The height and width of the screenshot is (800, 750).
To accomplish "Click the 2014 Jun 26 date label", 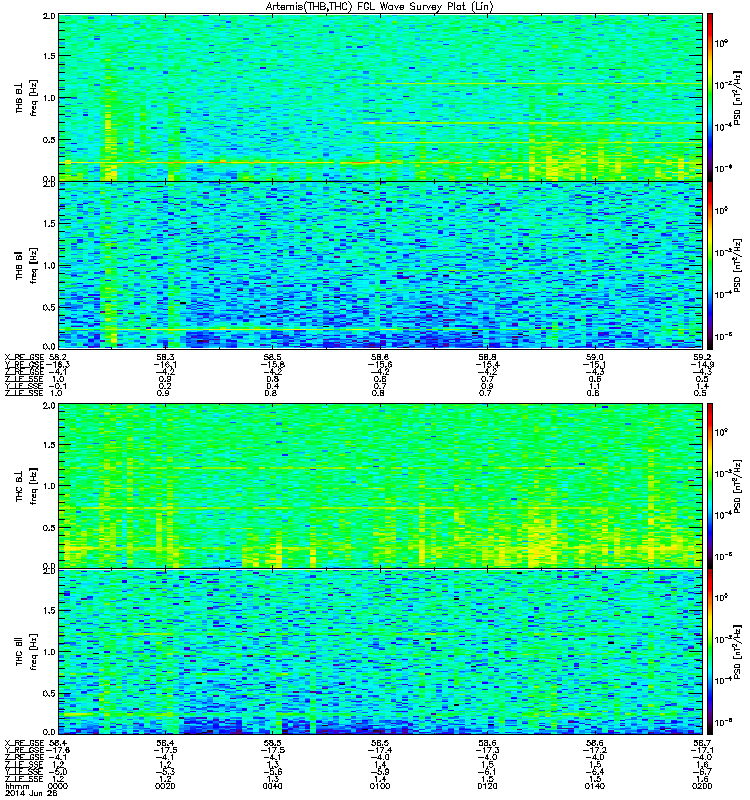I will tap(31, 793).
